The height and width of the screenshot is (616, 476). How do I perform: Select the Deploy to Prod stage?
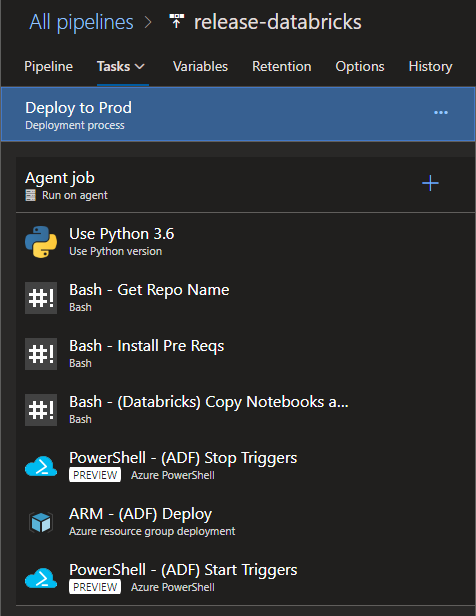pos(238,114)
